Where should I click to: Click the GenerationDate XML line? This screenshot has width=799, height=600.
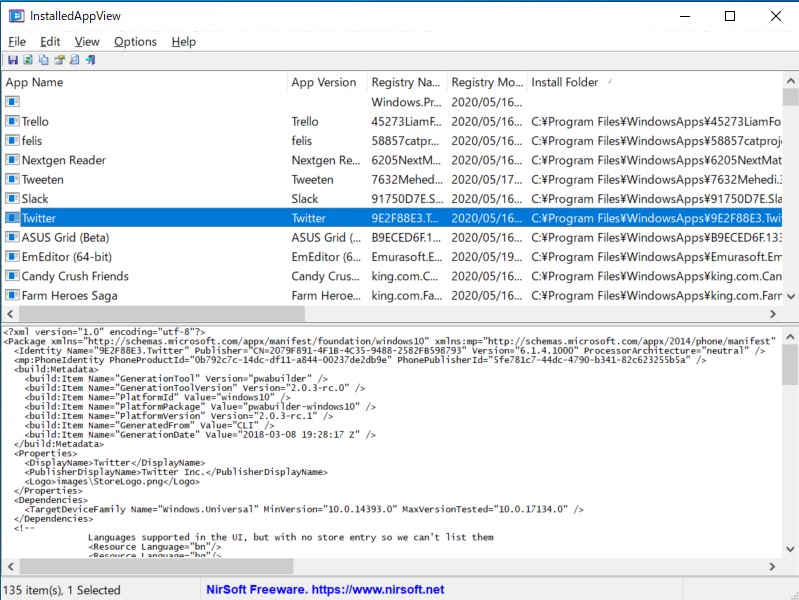[200, 435]
